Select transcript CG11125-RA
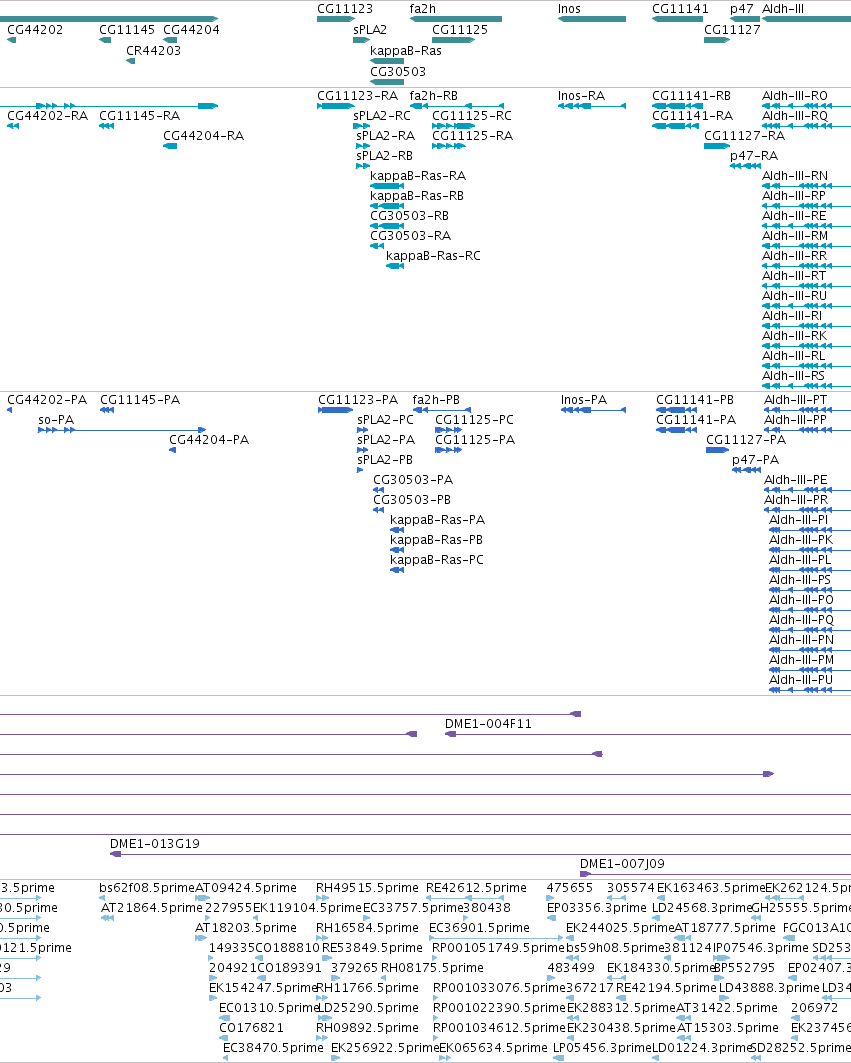This screenshot has height=1063, width=851. (x=473, y=136)
